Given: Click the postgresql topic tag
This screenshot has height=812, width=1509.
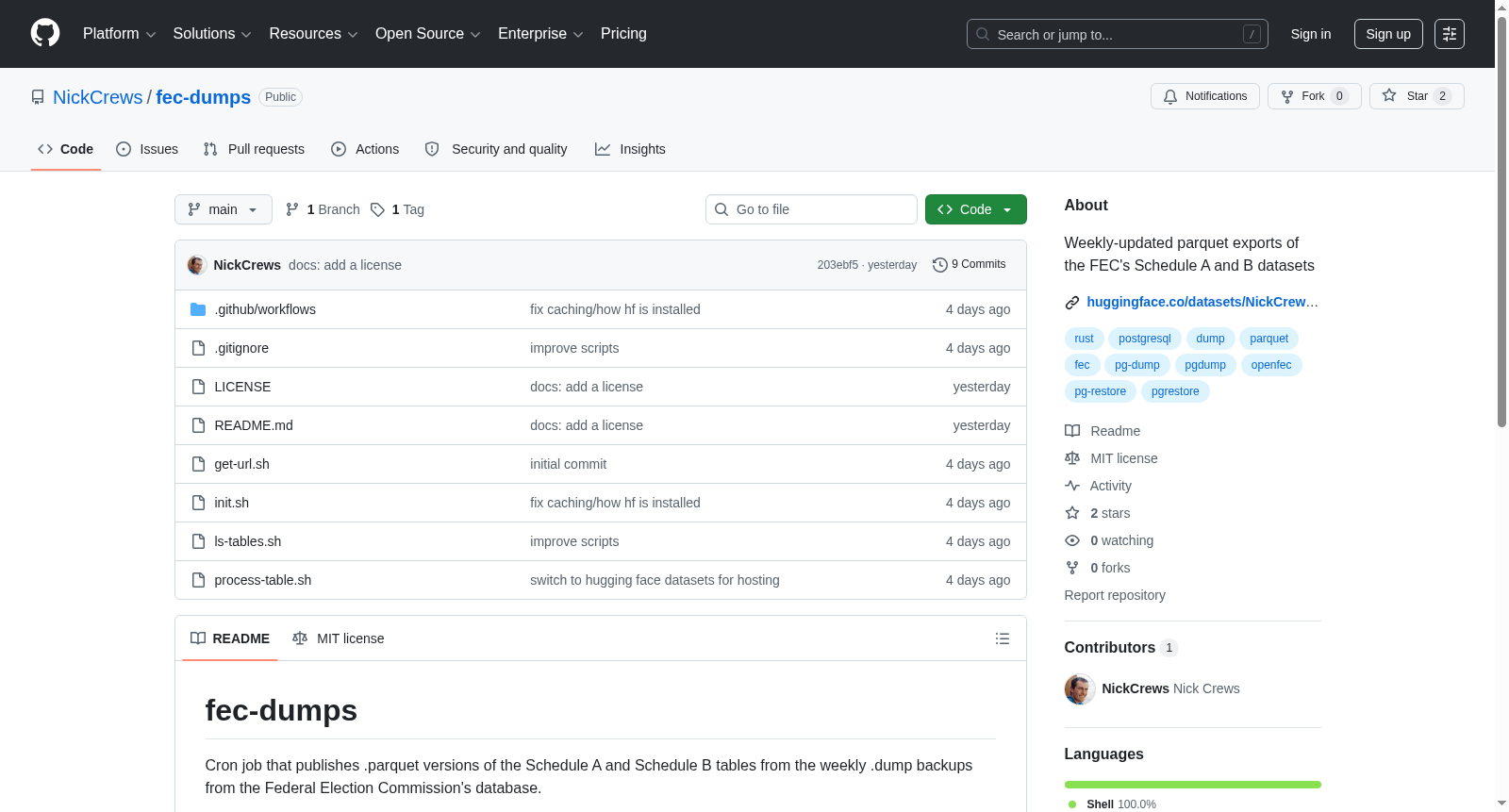Looking at the screenshot, I should tap(1145, 339).
